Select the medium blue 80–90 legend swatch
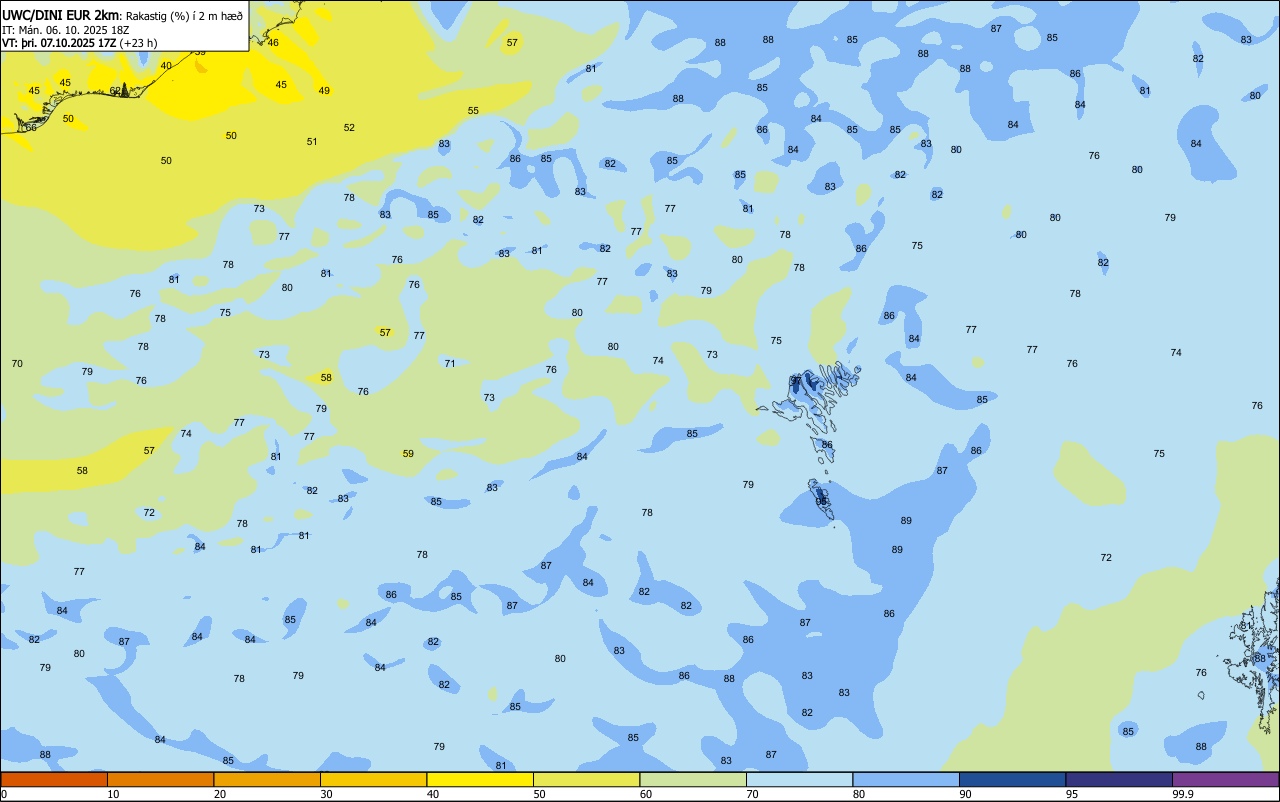This screenshot has height=802, width=1280. click(x=906, y=779)
